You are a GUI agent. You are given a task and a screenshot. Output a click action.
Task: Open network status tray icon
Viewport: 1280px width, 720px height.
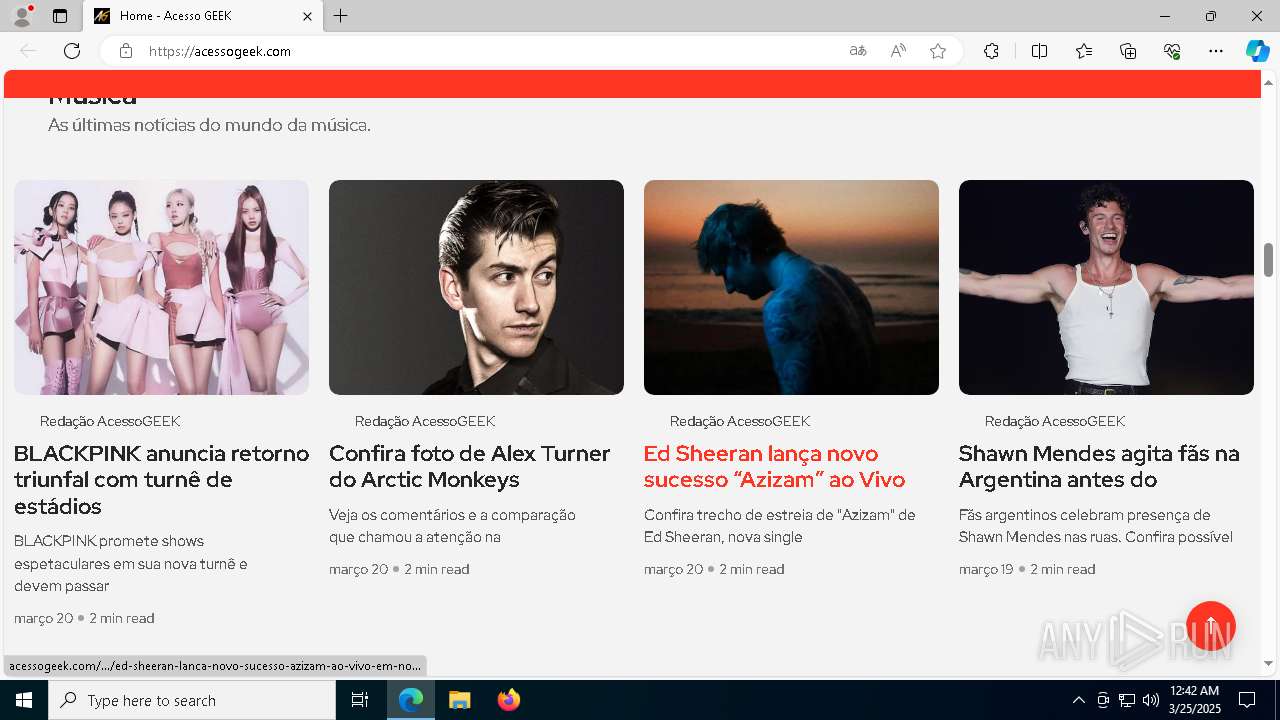point(1127,700)
